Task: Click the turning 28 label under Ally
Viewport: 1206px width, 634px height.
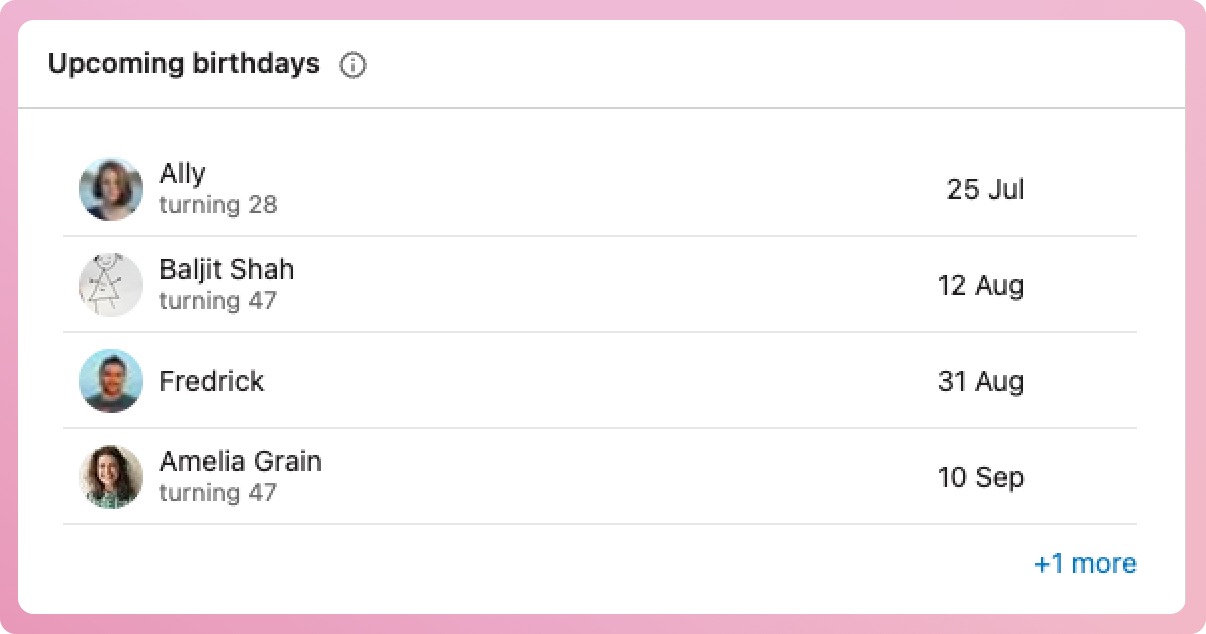Action: (218, 205)
